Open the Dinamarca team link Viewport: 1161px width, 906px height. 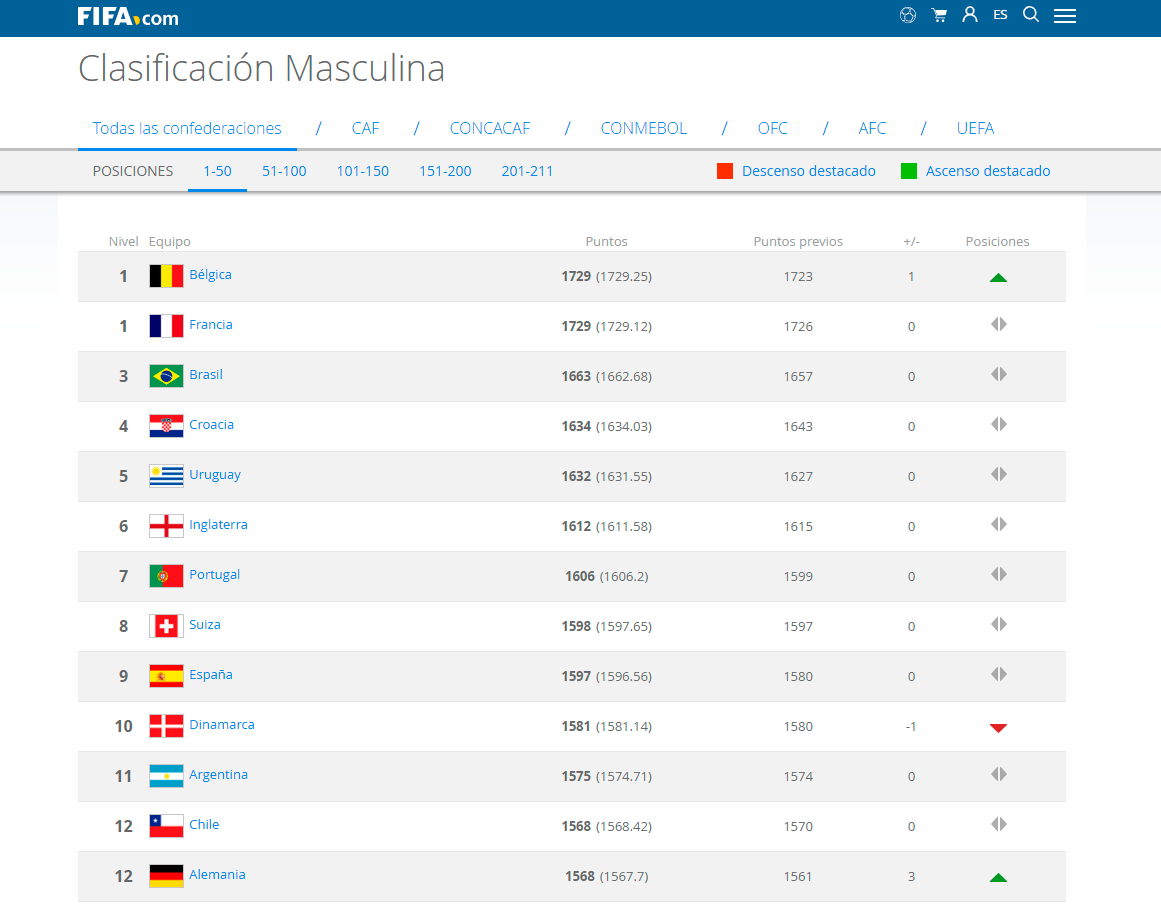(x=221, y=725)
